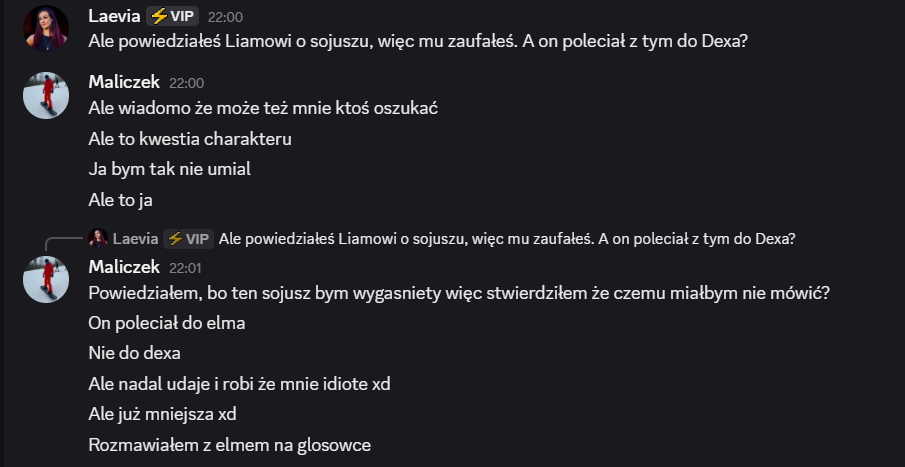
Task: Jump to the original message via the reply preview text
Action: coord(506,238)
